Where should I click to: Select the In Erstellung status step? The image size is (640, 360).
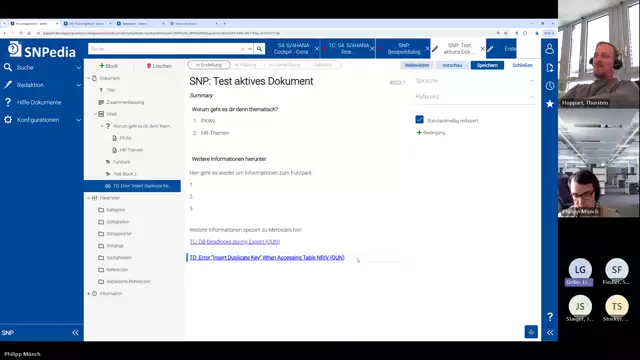pos(209,65)
